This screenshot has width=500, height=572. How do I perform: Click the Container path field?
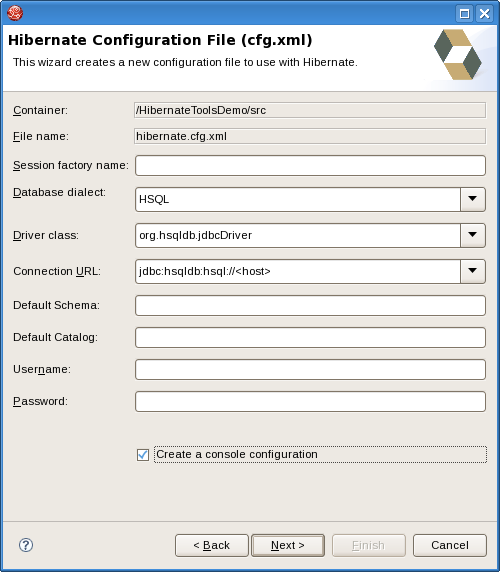310,110
